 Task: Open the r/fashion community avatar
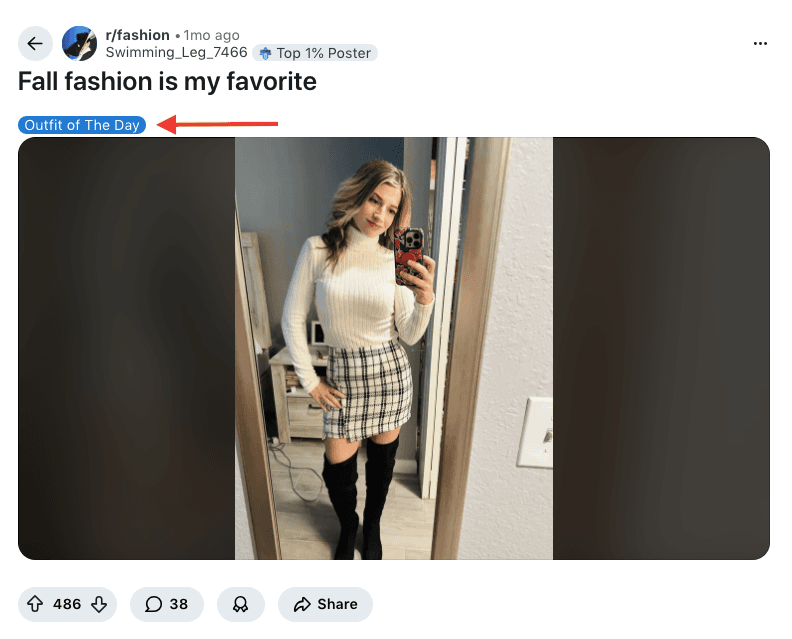[79, 43]
